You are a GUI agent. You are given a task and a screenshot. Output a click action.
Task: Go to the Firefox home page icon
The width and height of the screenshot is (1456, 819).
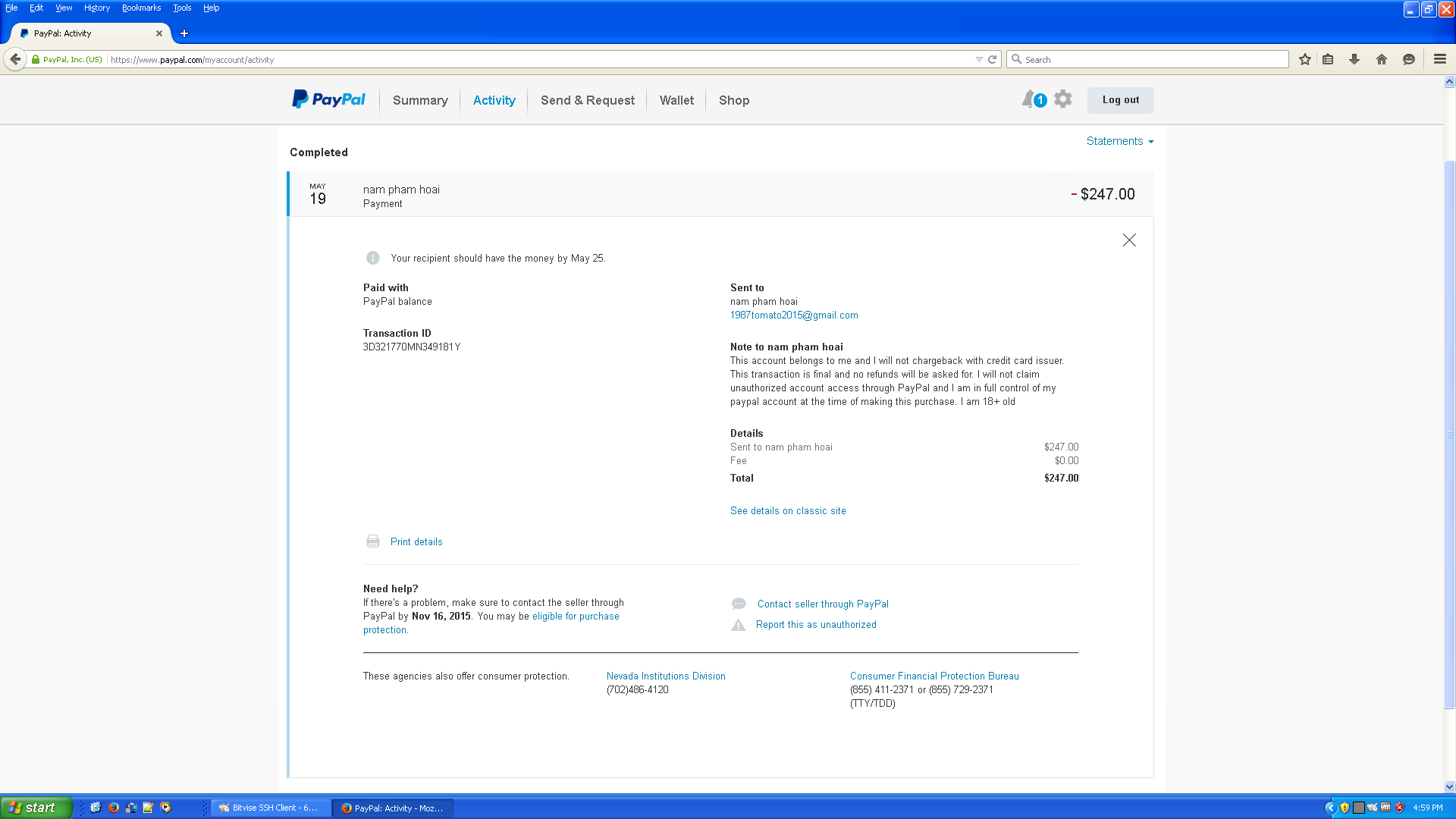pyautogui.click(x=1382, y=59)
